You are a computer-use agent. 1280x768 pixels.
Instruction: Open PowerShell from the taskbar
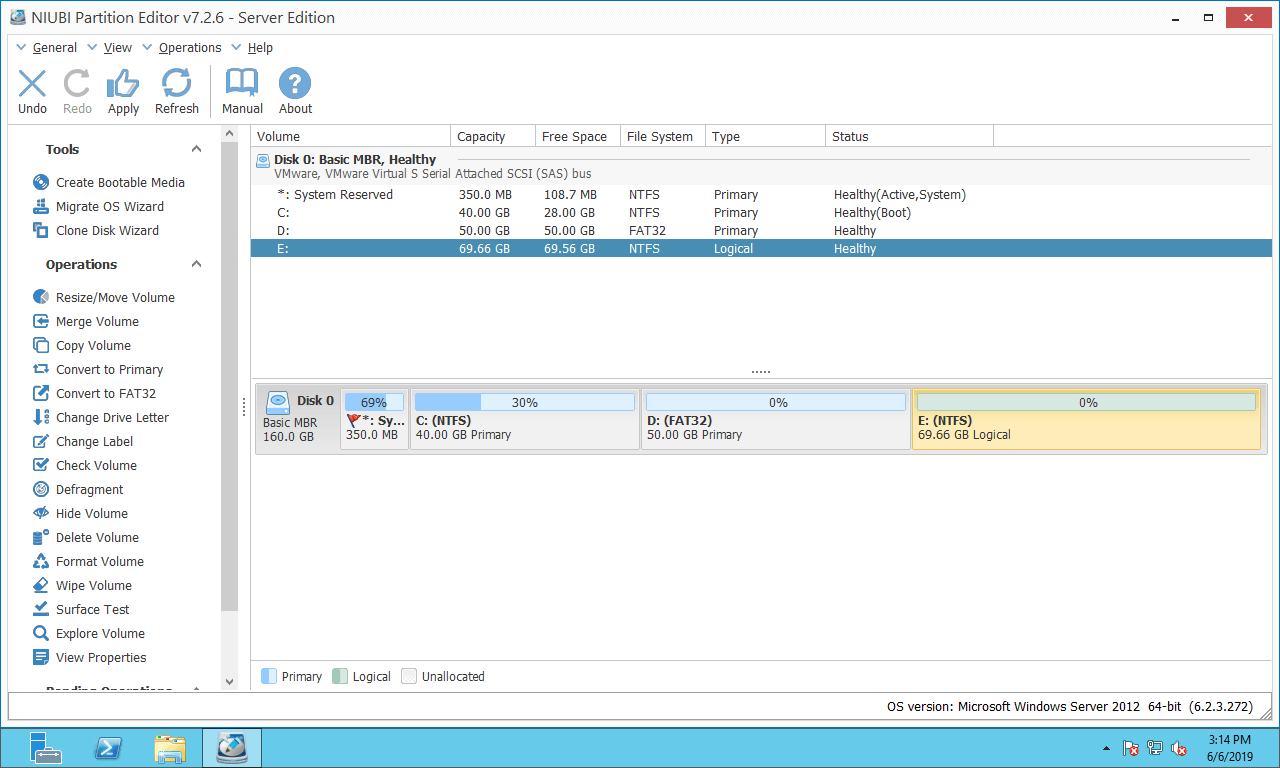(x=108, y=748)
